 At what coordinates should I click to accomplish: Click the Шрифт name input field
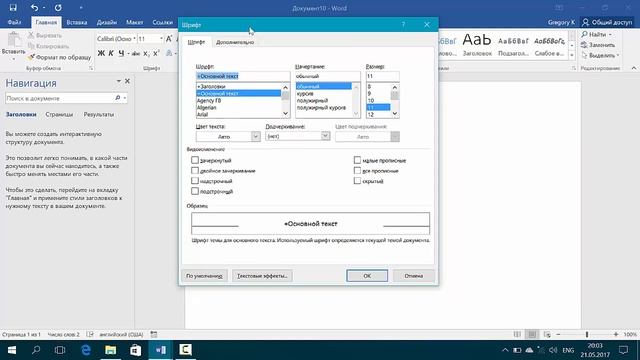point(243,76)
